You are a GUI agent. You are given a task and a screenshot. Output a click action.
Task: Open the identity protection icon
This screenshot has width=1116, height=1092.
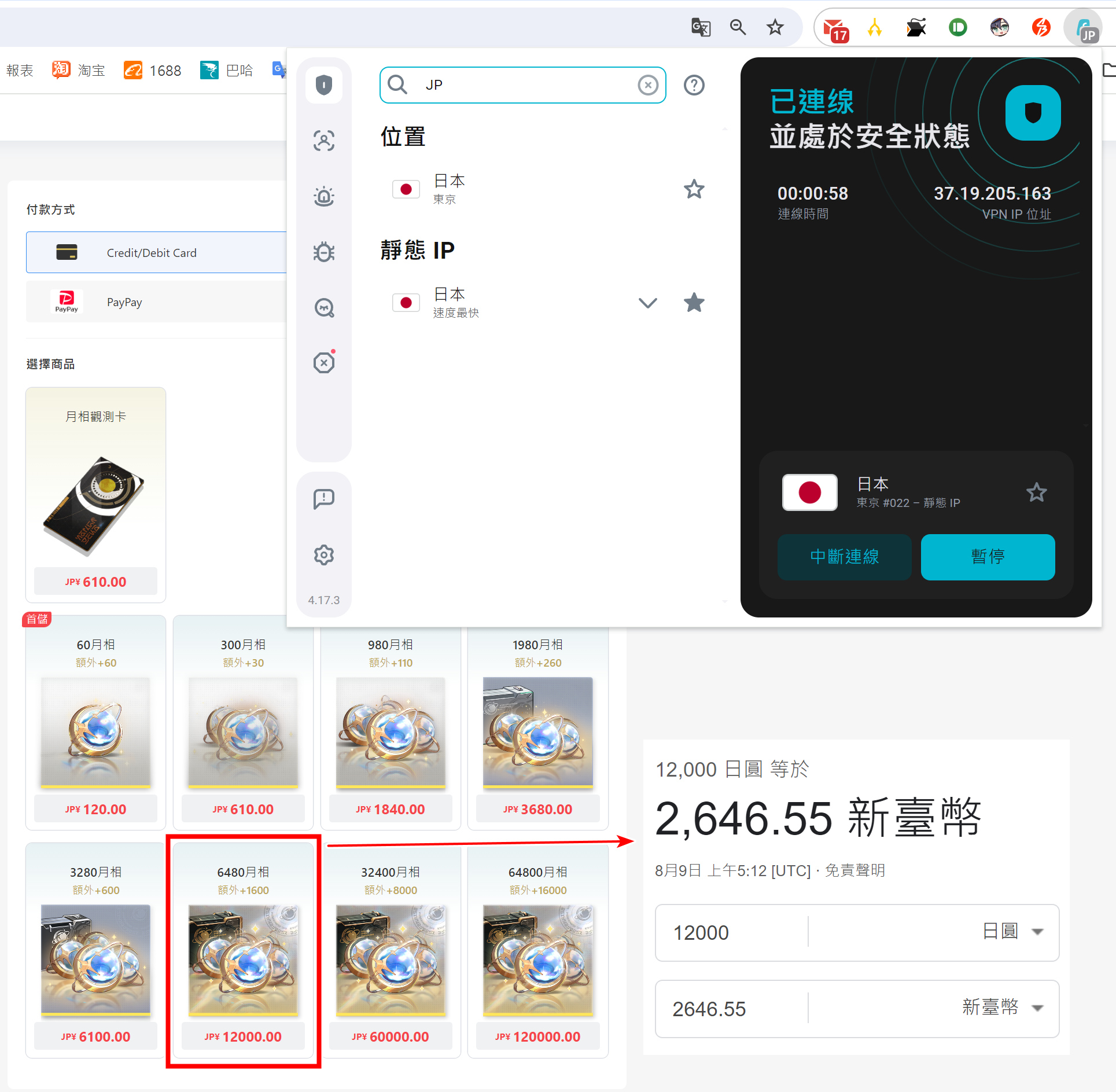click(325, 140)
